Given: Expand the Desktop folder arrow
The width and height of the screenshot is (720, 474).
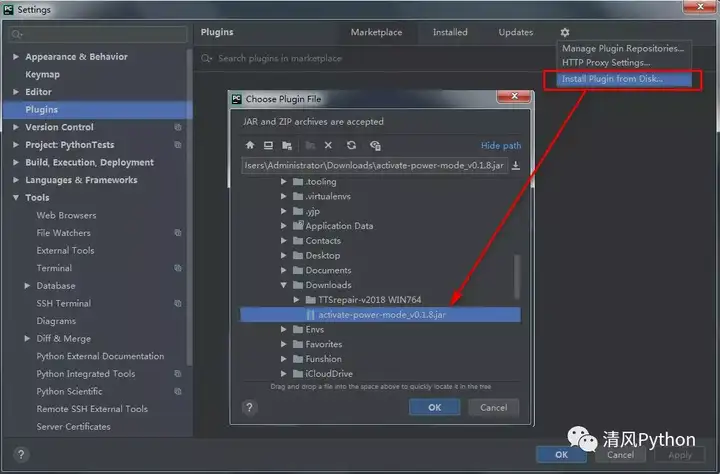Looking at the screenshot, I should (x=283, y=255).
